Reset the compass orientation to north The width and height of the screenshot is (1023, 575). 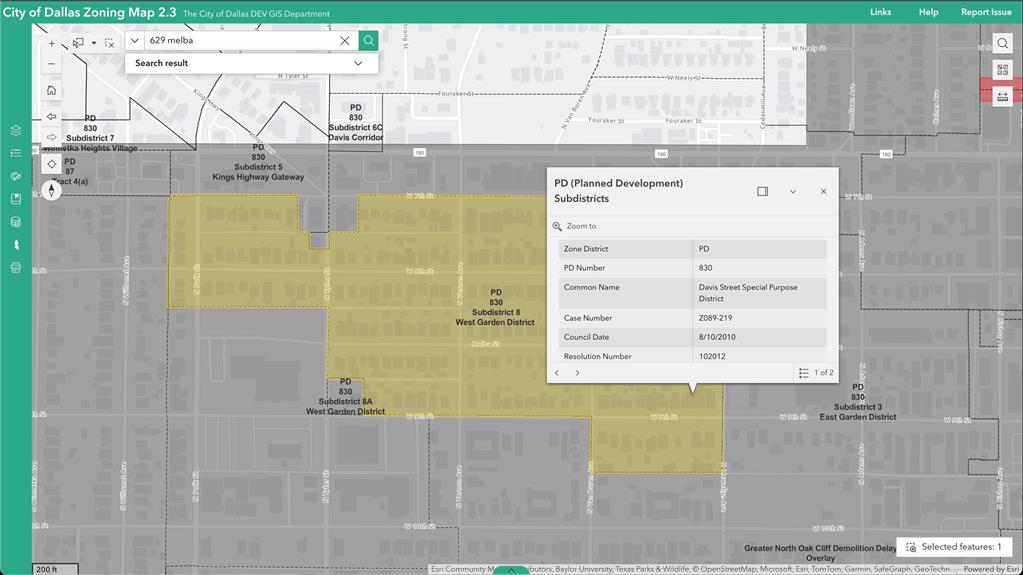(52, 190)
